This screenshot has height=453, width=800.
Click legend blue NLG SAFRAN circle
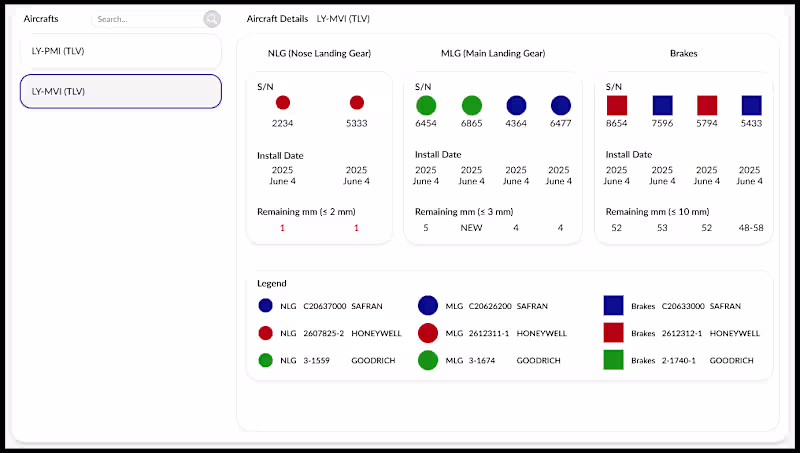[265, 306]
